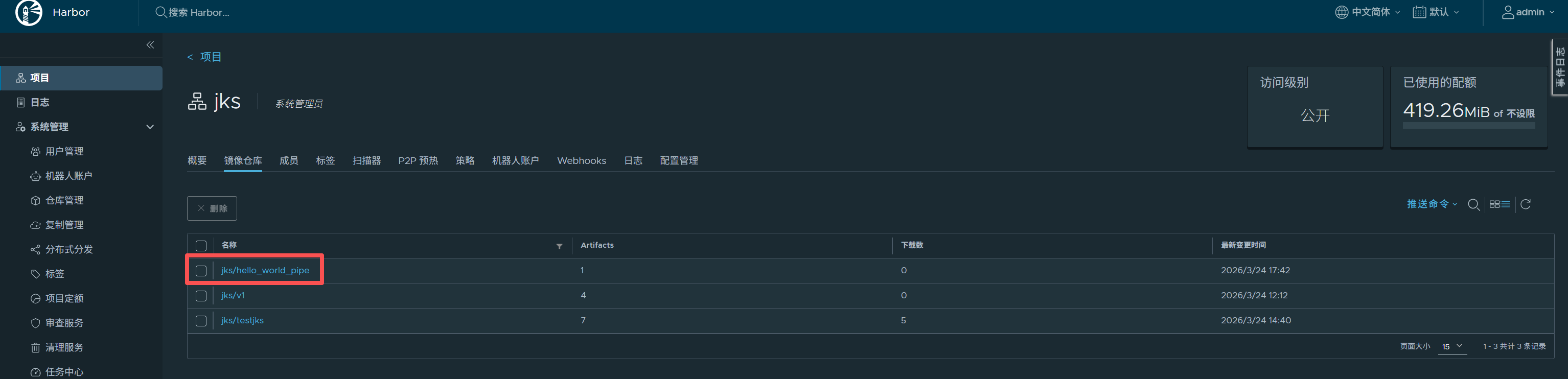1568x379 pixels.
Task: Click the 搜索 Harbor search field
Action: [198, 12]
